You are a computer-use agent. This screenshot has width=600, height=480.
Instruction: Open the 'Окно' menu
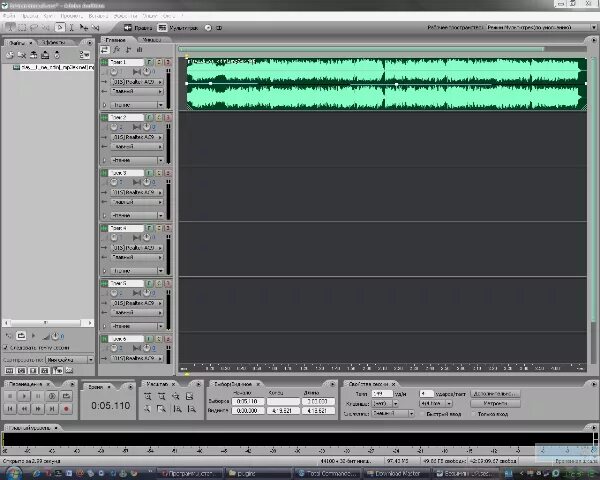pos(169,16)
